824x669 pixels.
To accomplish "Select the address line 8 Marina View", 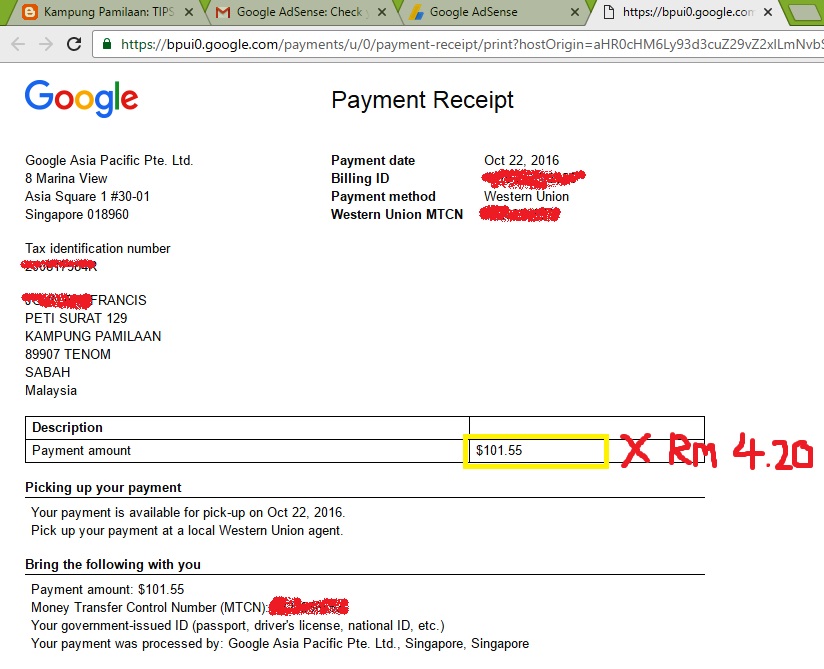I will click(x=66, y=178).
